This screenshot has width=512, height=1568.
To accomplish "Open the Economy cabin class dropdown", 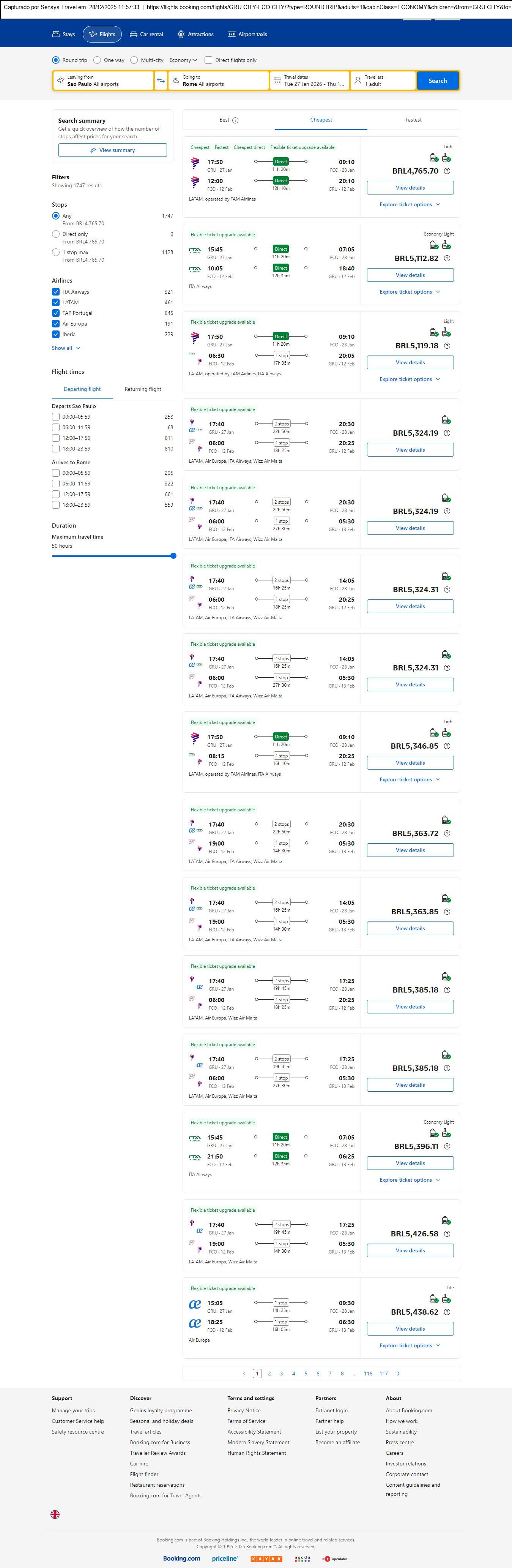I will [x=183, y=60].
